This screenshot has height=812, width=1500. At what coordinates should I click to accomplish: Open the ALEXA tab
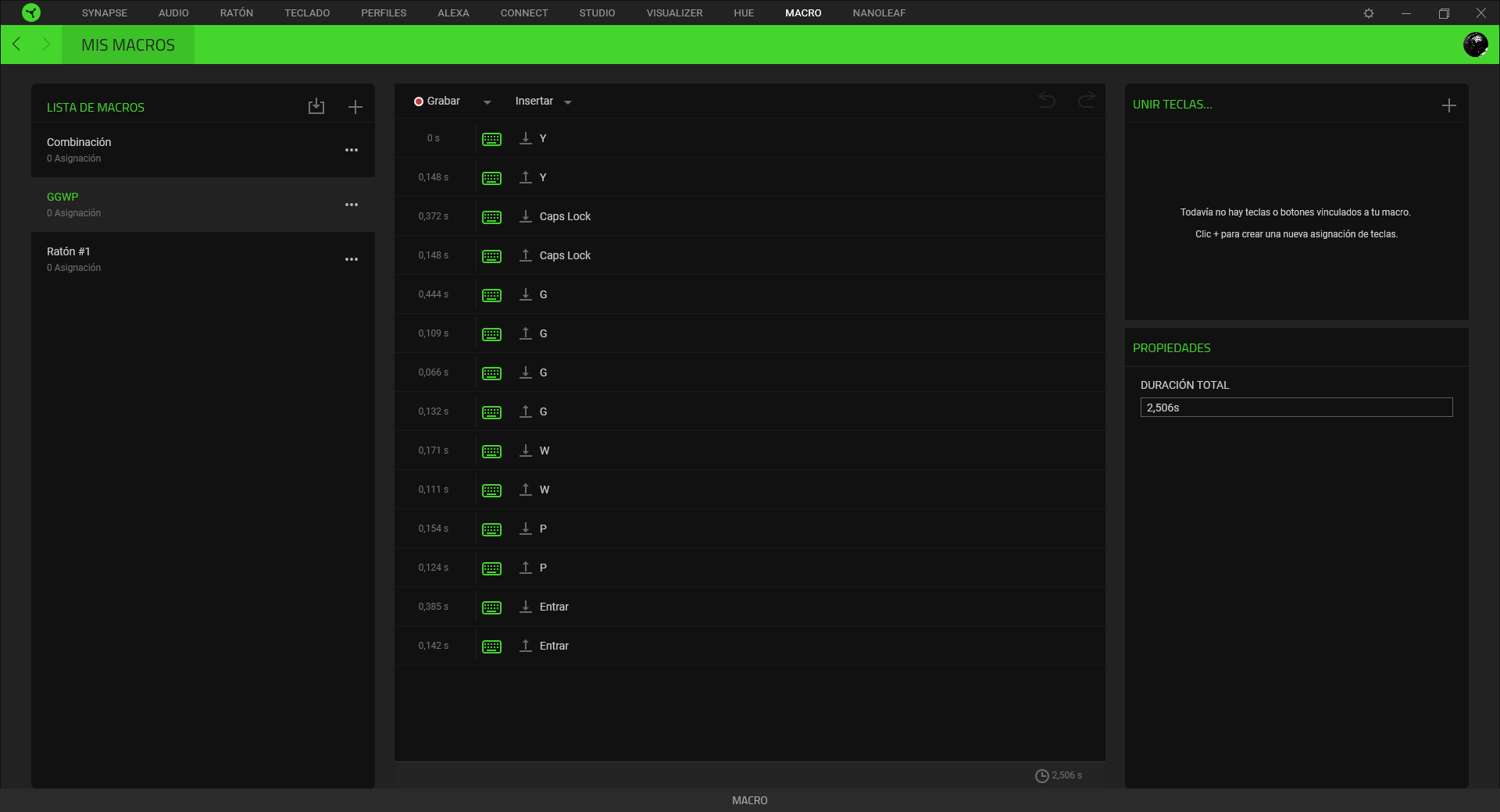pyautogui.click(x=453, y=13)
